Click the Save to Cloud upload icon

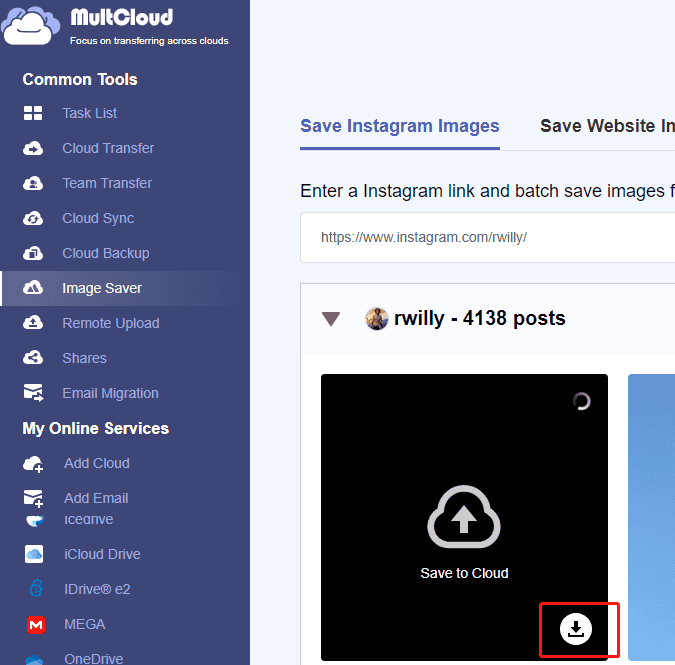[x=464, y=517]
